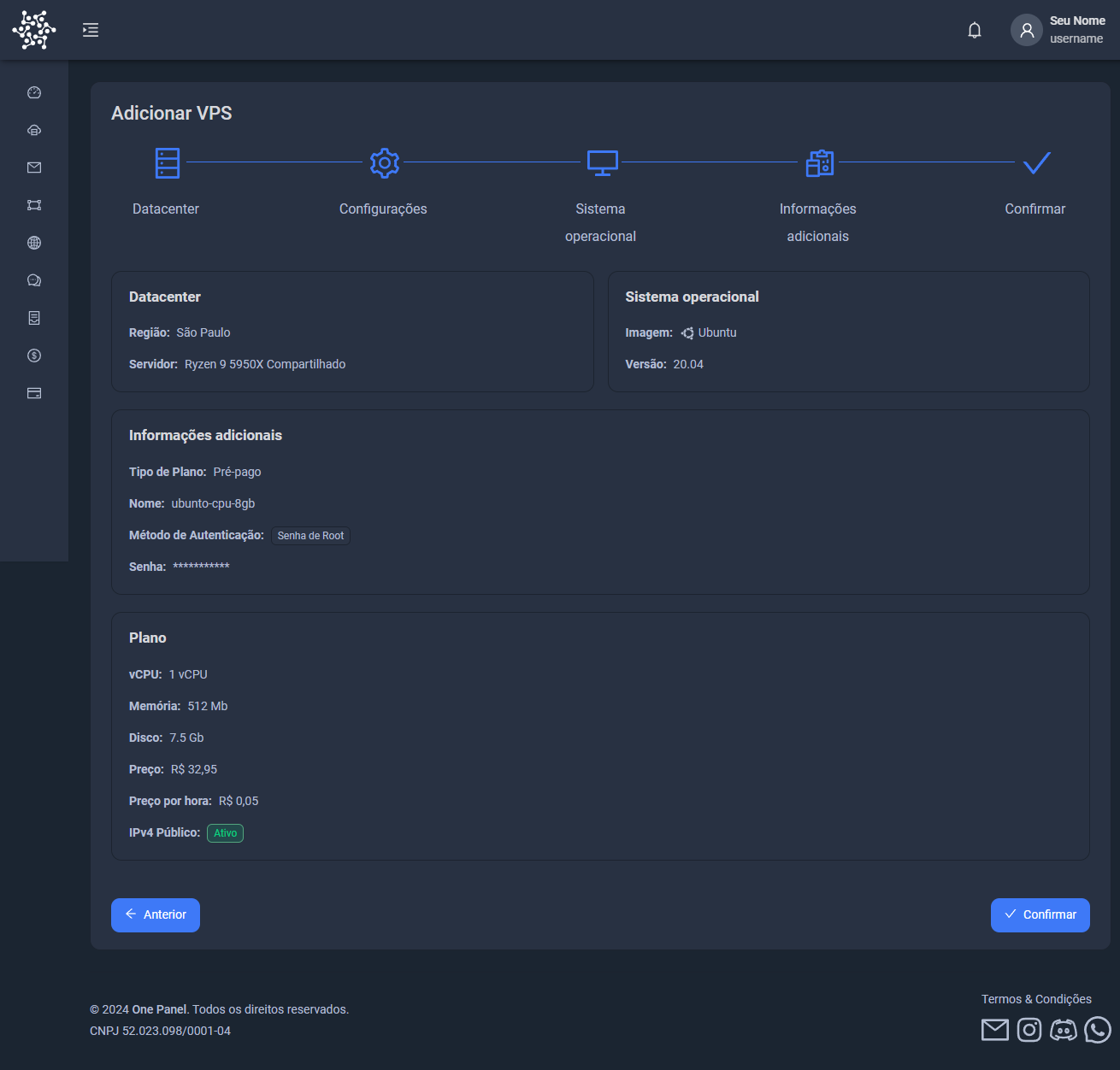Image resolution: width=1120 pixels, height=1070 pixels.
Task: Go to the Informações adicionais step icon
Action: (x=820, y=162)
